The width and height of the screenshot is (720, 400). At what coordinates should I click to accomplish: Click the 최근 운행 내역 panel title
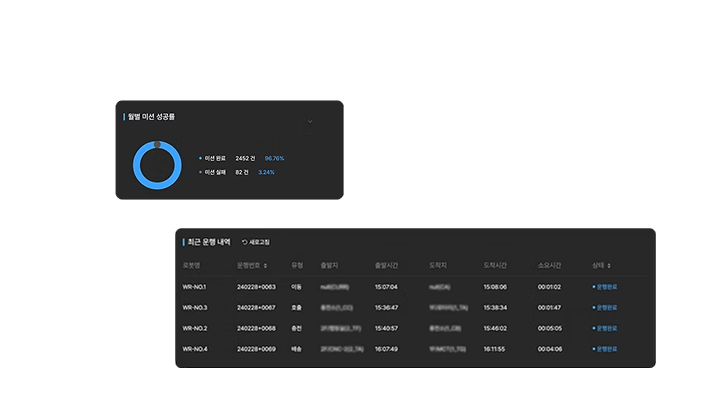[208, 242]
